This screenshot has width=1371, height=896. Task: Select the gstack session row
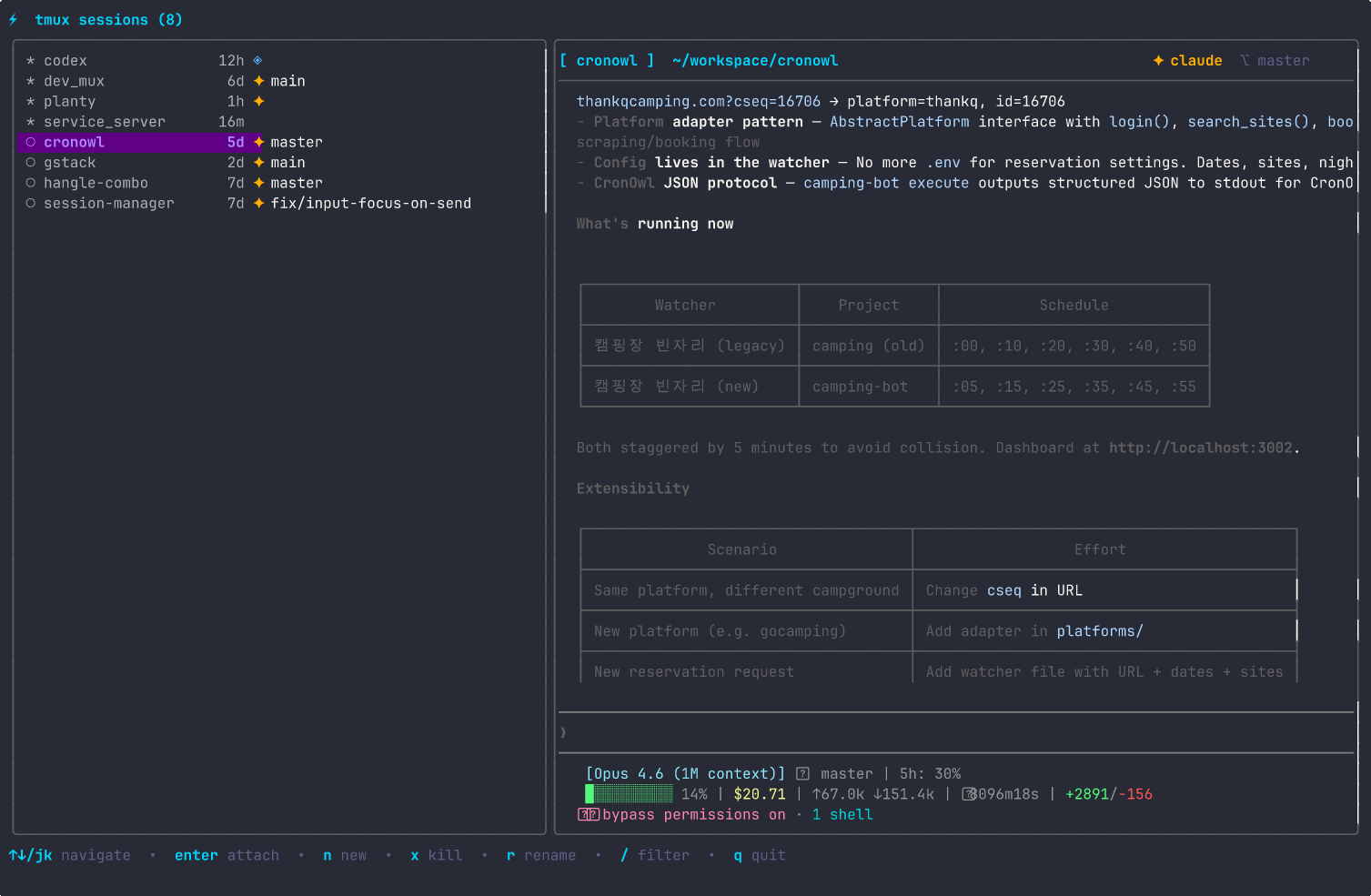coord(280,163)
